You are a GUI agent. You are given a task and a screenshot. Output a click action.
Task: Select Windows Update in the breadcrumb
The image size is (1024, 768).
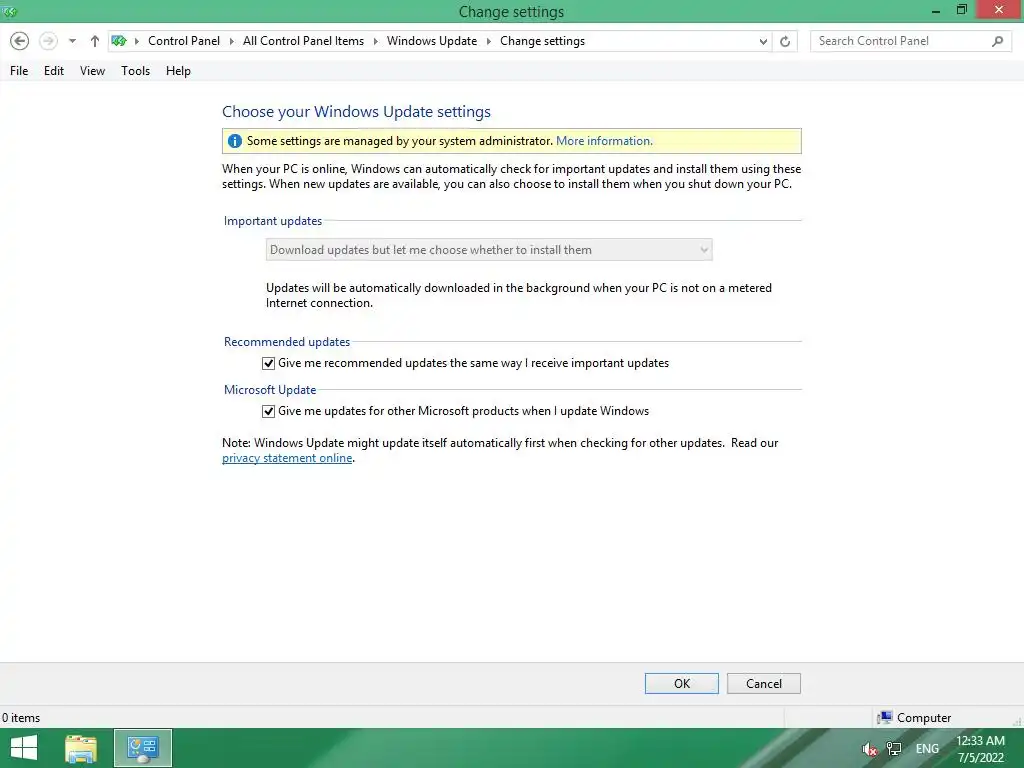[432, 41]
